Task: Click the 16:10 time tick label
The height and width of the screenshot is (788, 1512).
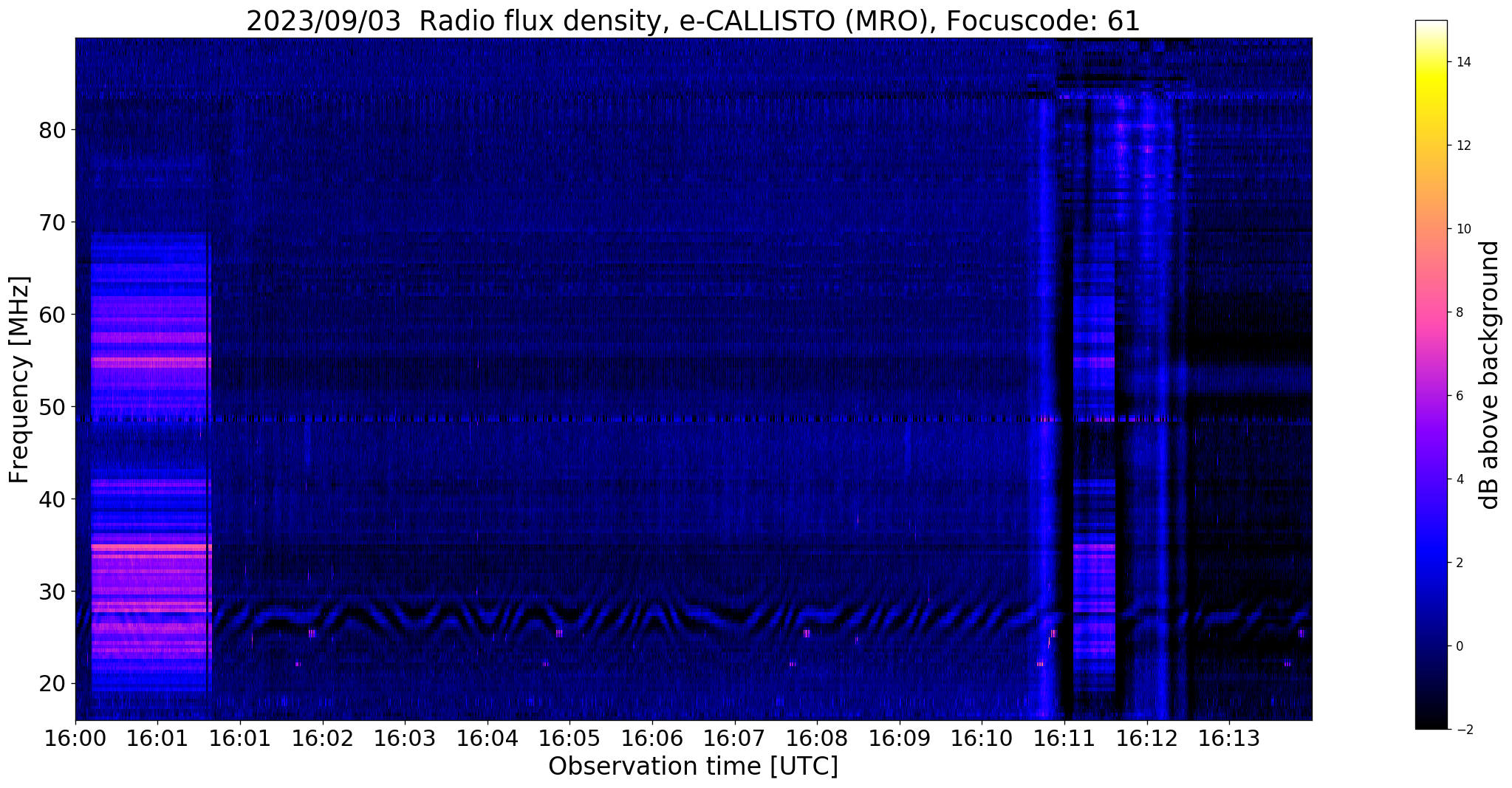Action: (982, 738)
